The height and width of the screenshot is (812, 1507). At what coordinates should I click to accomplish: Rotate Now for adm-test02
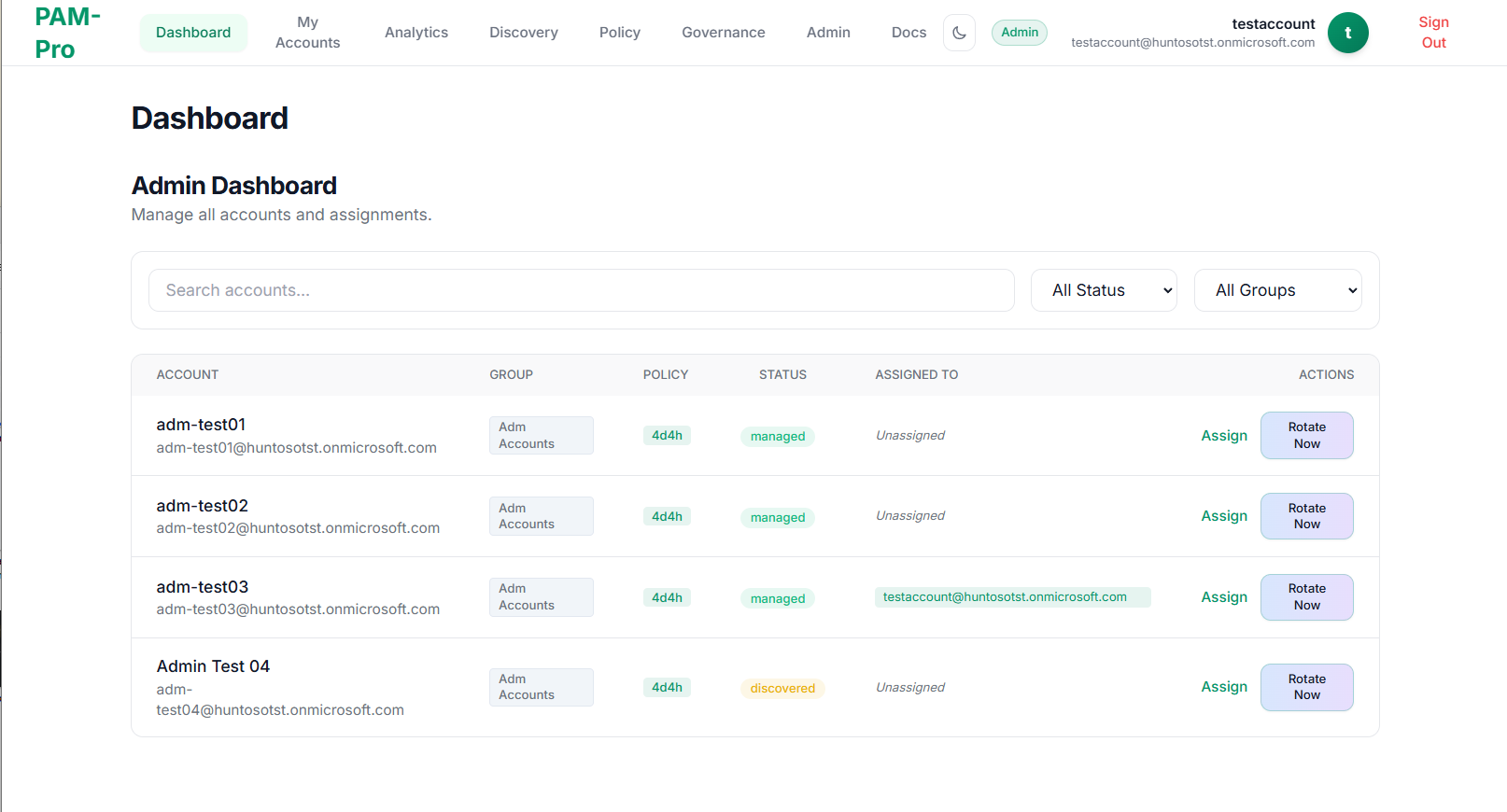[x=1307, y=516]
